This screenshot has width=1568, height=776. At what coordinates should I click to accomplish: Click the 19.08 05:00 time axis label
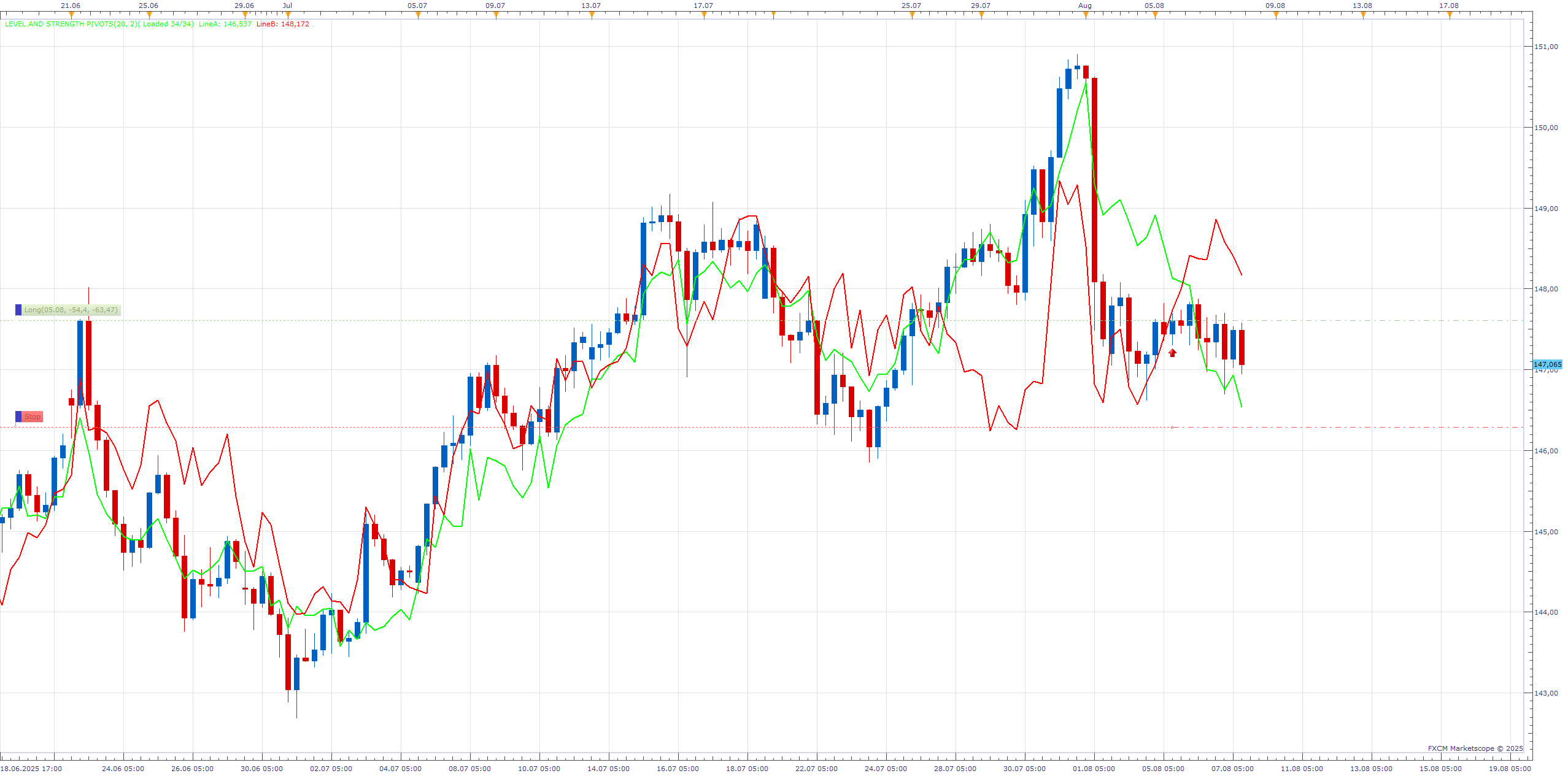click(x=1510, y=769)
